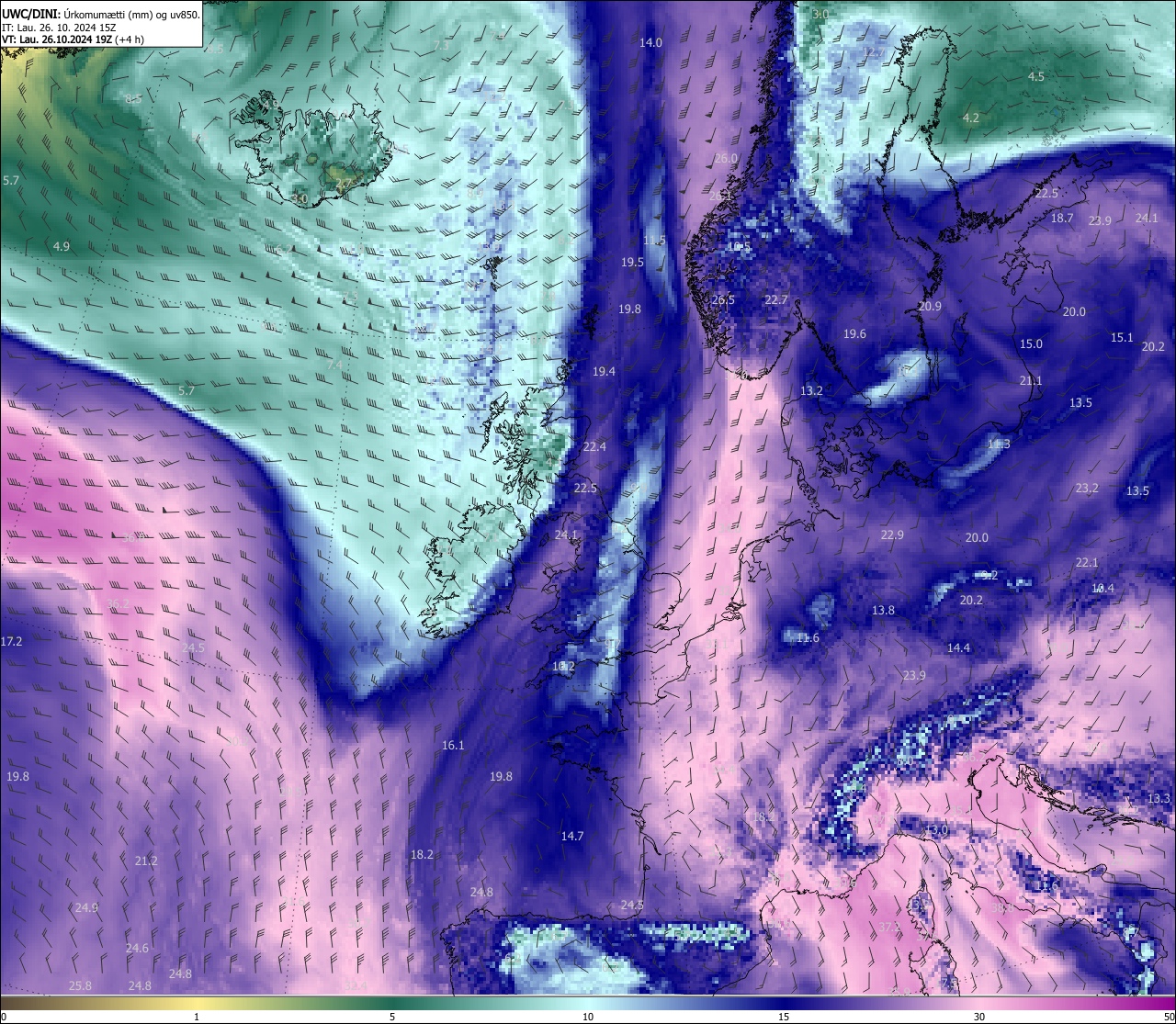Click the 50 tick on the color scale
Screen dimensions: 1176x1024
[1169, 1017]
